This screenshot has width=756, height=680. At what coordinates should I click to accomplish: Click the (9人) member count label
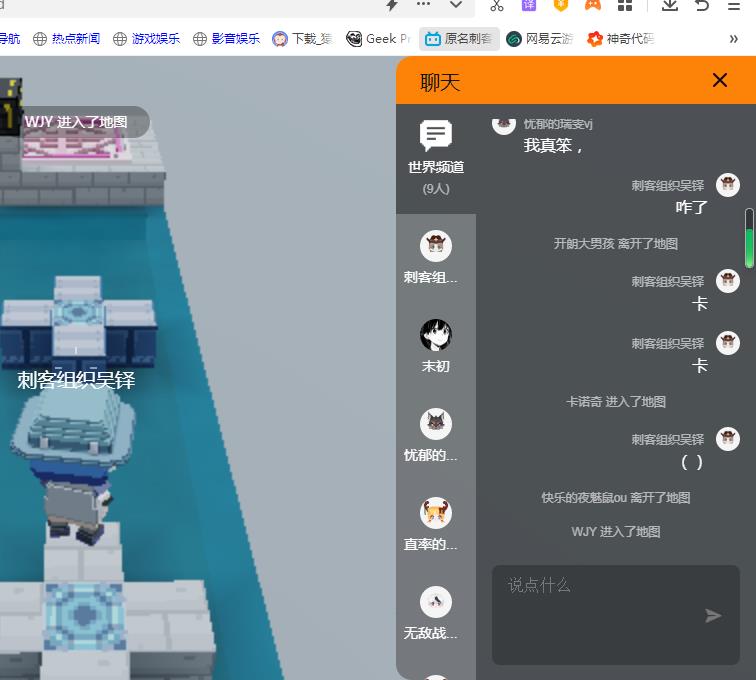[x=436, y=189]
